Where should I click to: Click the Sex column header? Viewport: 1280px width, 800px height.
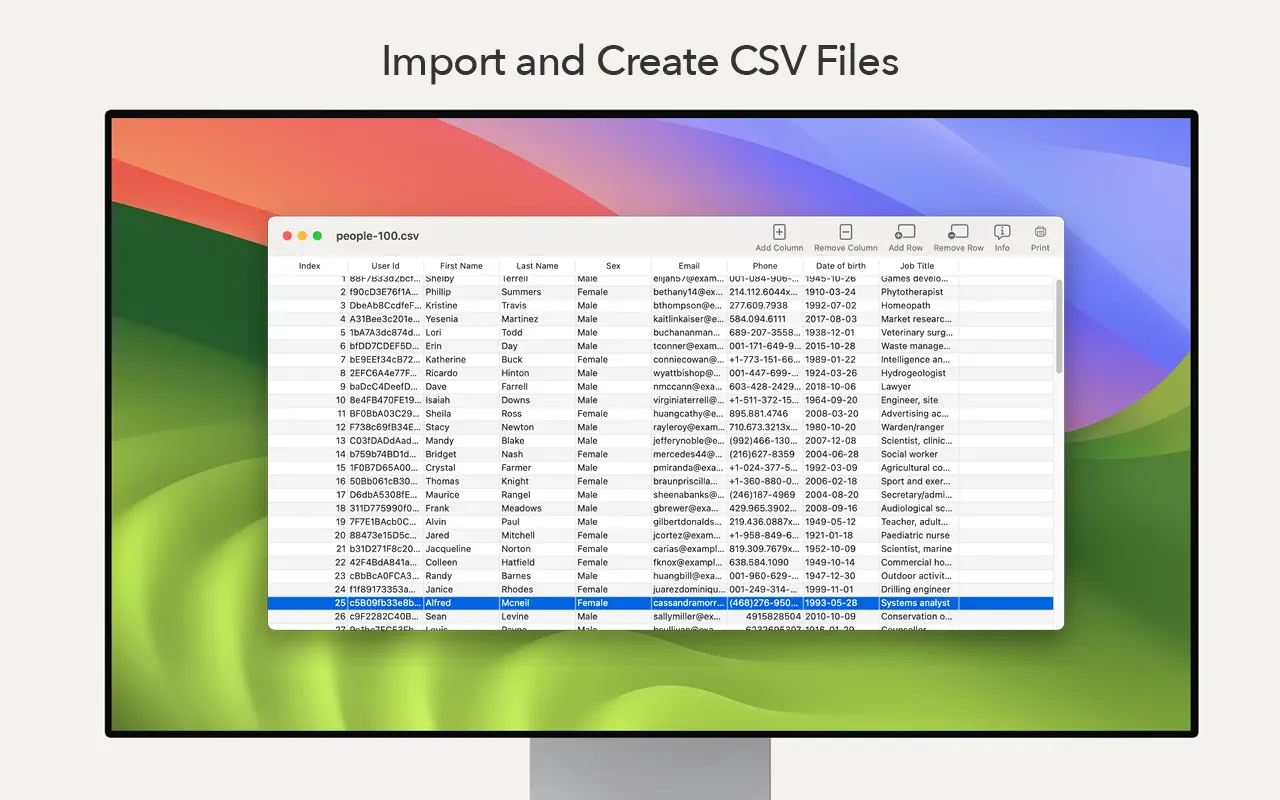[613, 265]
